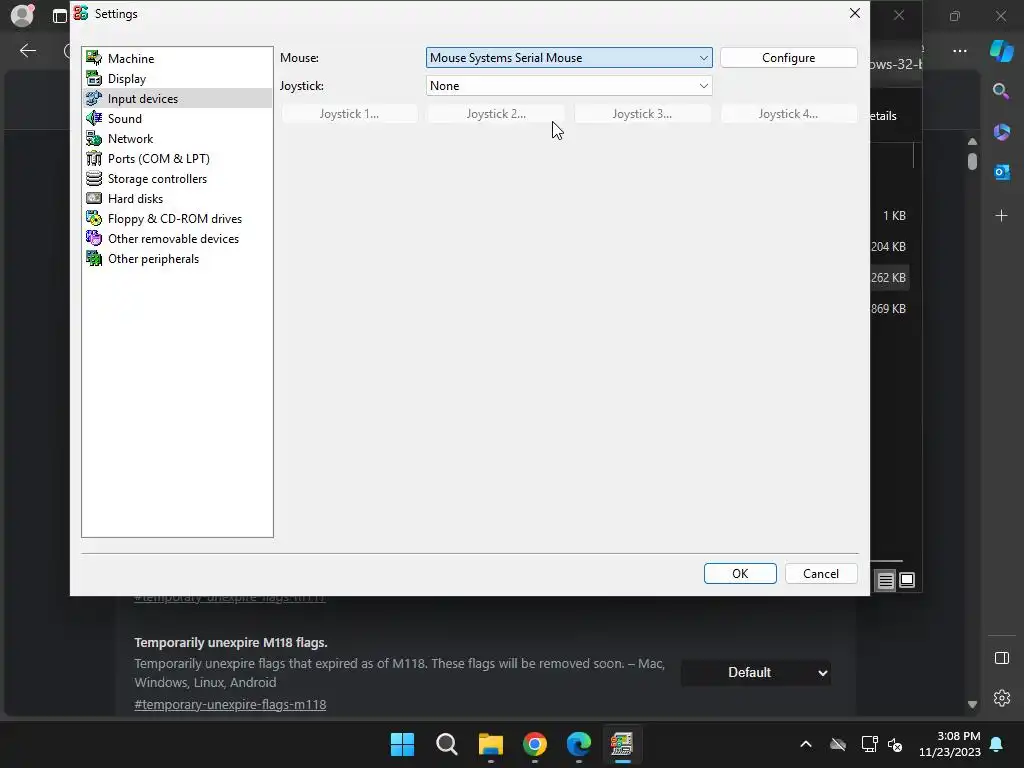Select Network in the settings list
The width and height of the screenshot is (1024, 768).
(x=130, y=138)
